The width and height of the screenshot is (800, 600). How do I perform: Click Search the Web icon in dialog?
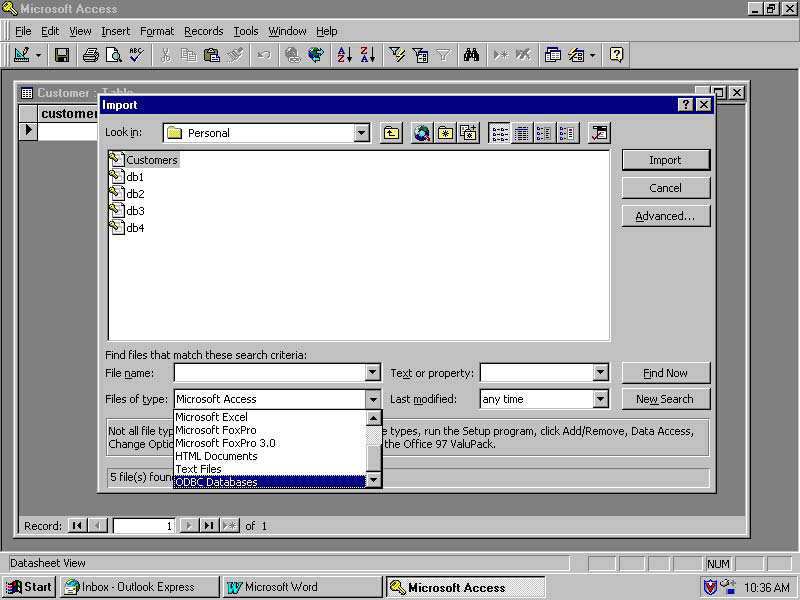[x=422, y=133]
